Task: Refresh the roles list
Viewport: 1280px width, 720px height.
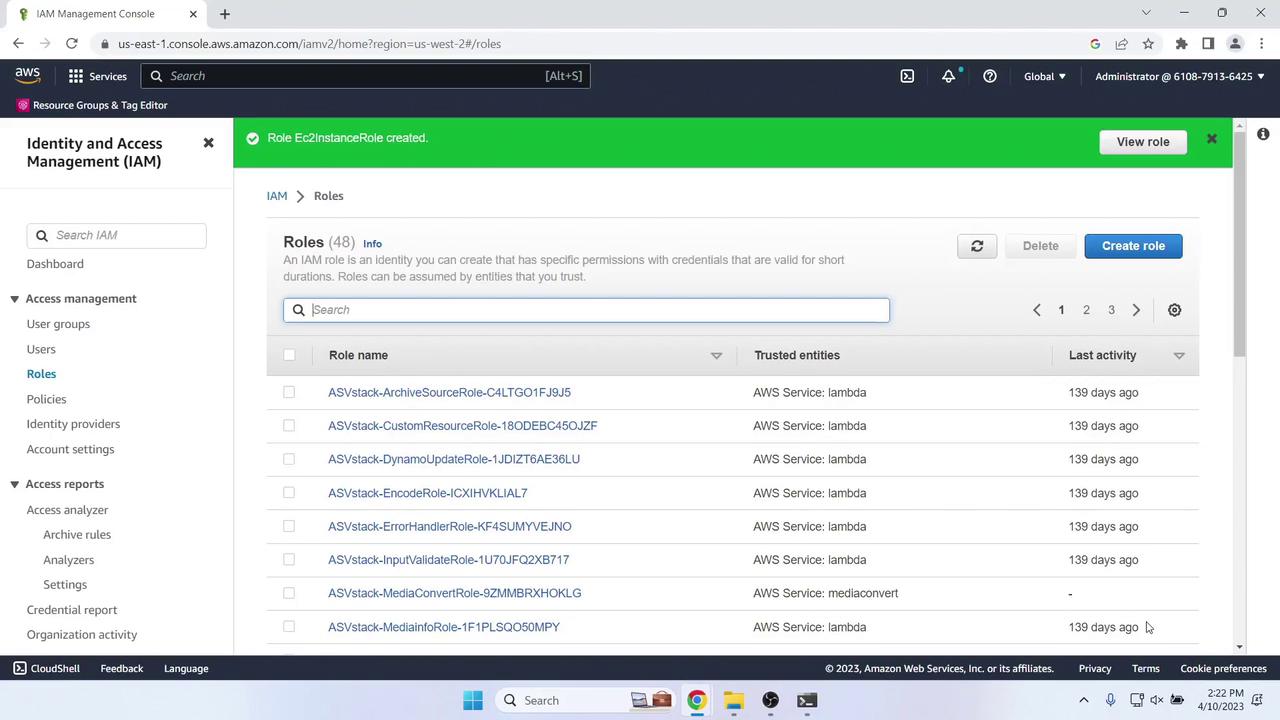Action: click(977, 246)
